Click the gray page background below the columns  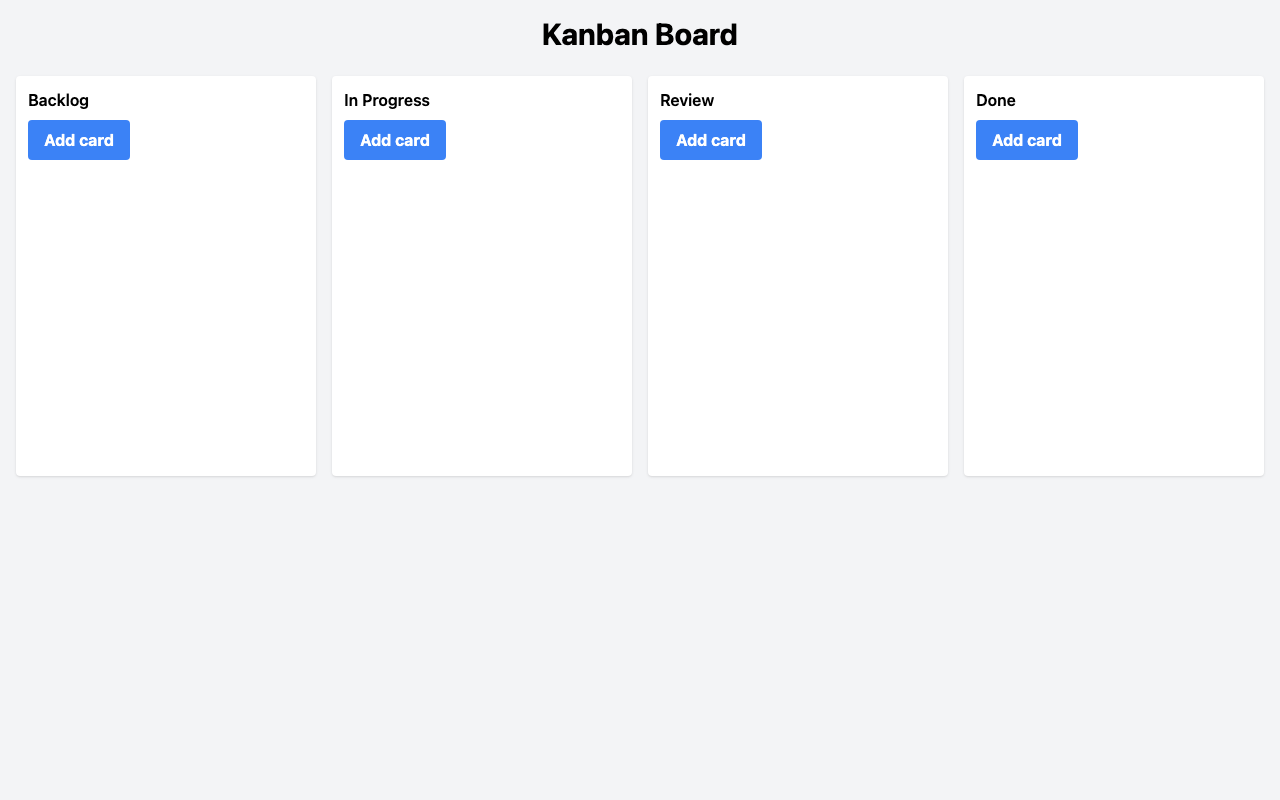coord(640,640)
